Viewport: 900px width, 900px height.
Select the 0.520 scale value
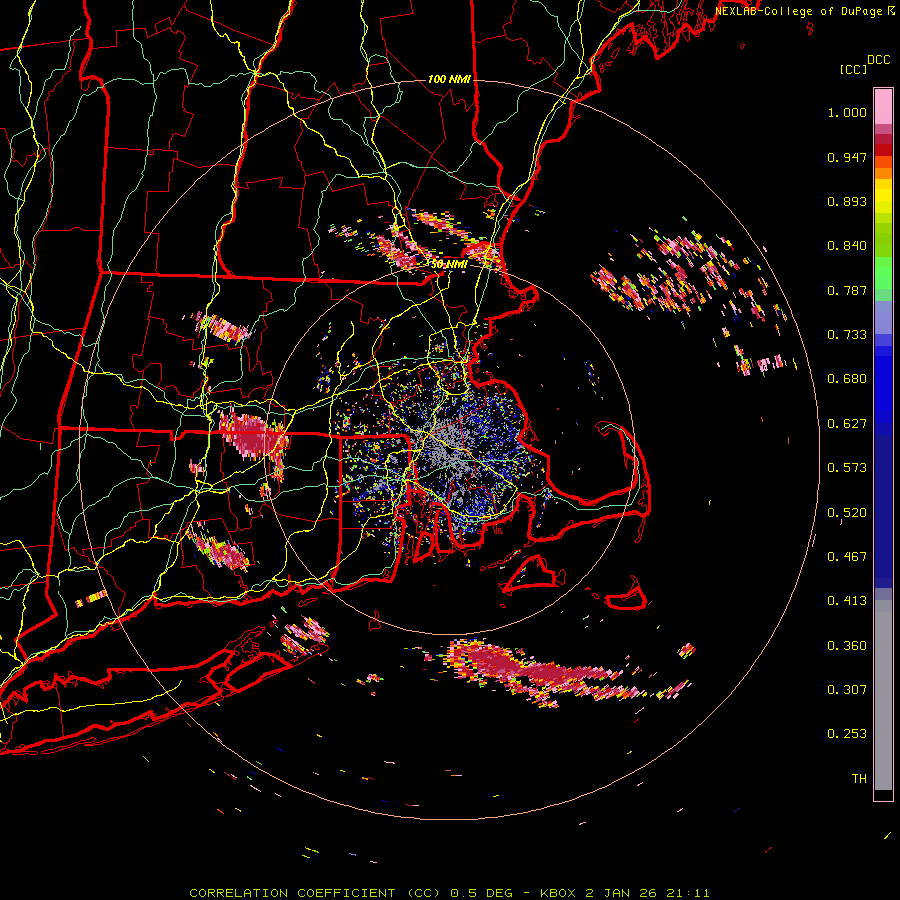pyautogui.click(x=847, y=513)
